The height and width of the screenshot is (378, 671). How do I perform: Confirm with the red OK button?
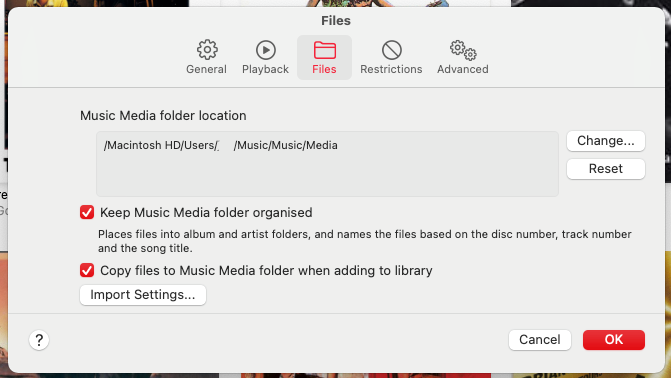click(614, 340)
